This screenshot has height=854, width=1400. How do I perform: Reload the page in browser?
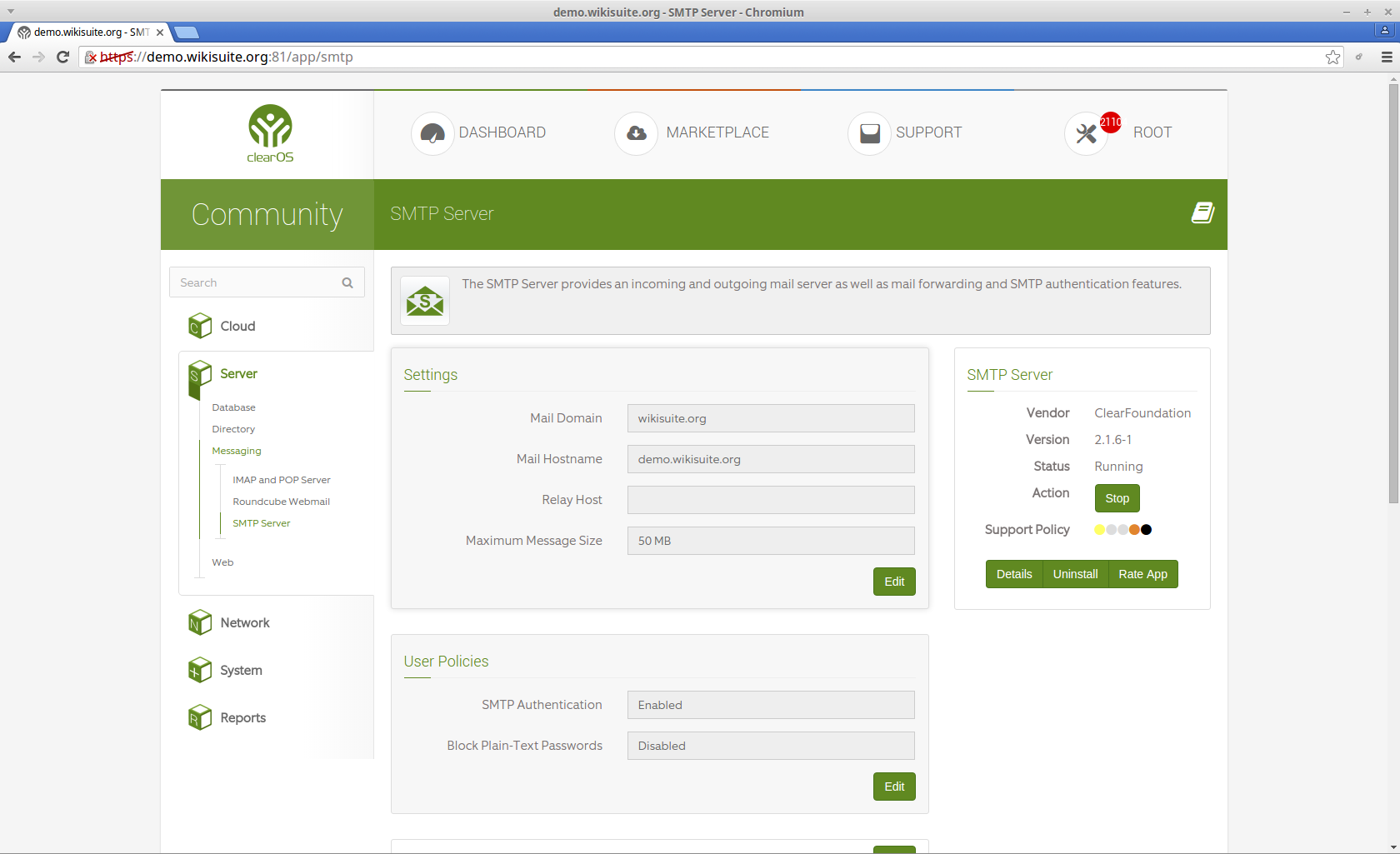pos(62,57)
